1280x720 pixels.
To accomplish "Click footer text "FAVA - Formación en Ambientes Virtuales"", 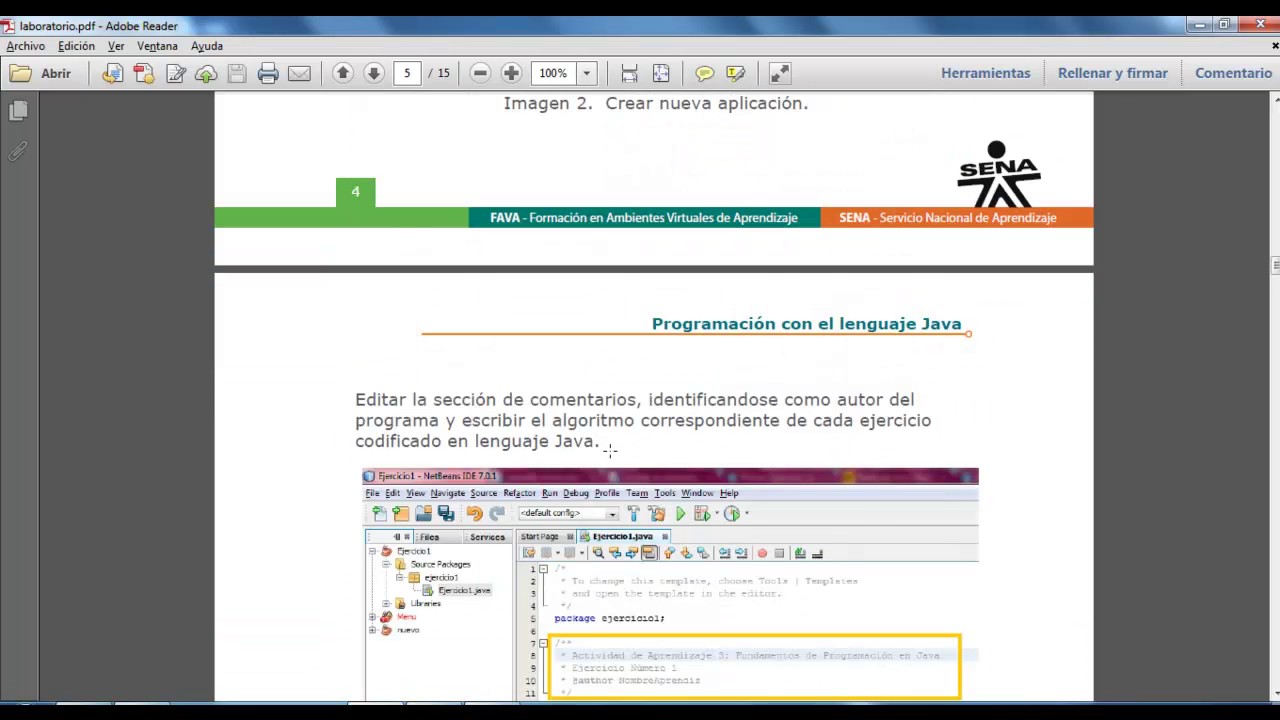I will click(x=643, y=217).
